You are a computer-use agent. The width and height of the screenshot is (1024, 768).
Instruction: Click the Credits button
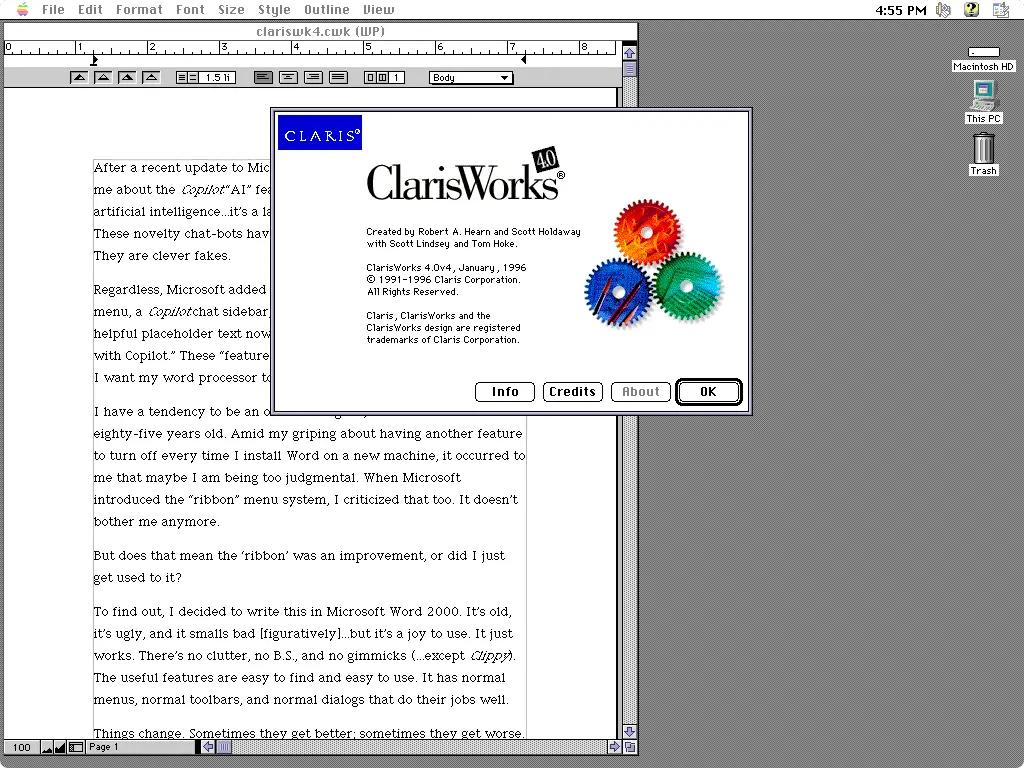pos(573,392)
